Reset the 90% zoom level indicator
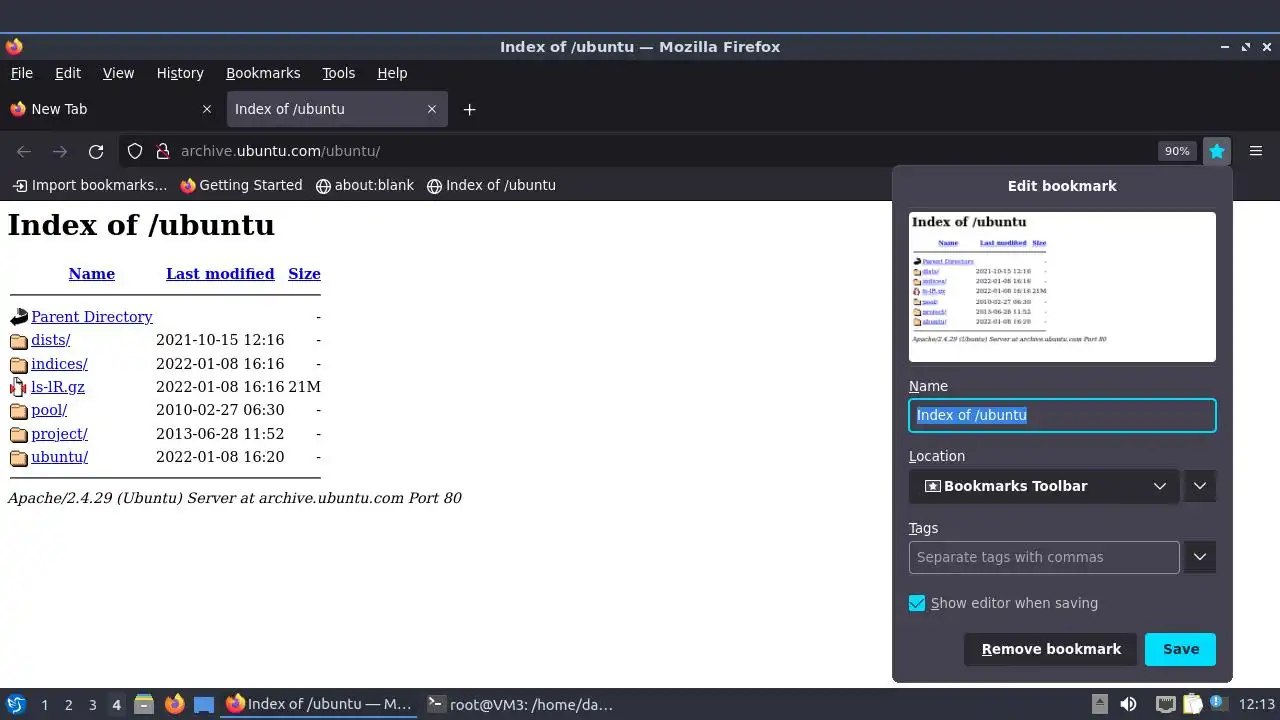This screenshot has height=720, width=1280. pyautogui.click(x=1177, y=151)
